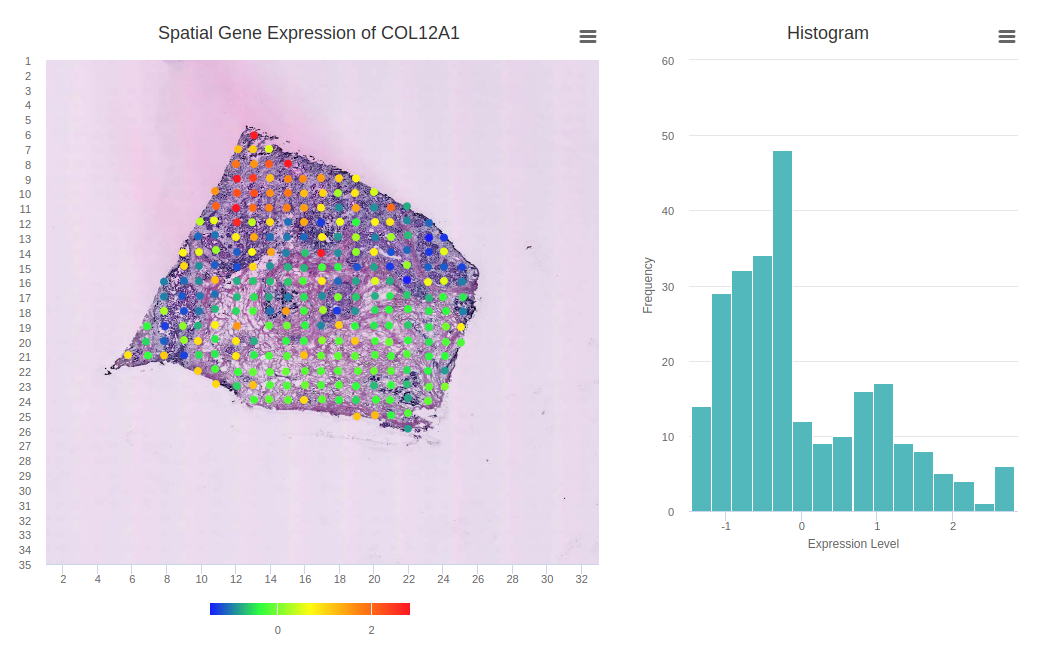Viewport: 1050px width, 656px height.
Task: Click the 'Spatial Gene Expression of COL12A1' title
Action: (x=309, y=33)
